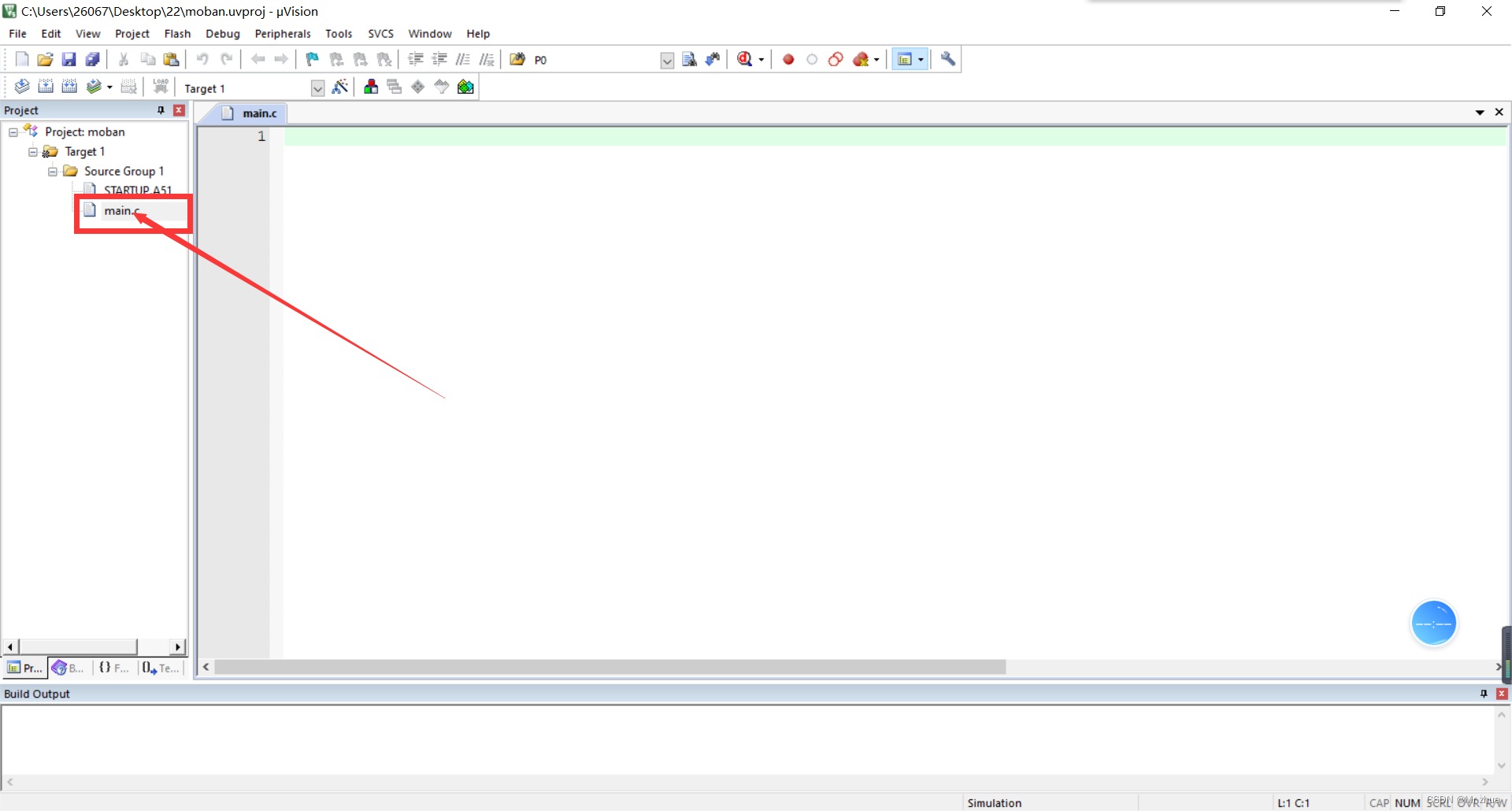Close the Build Output panel
Image resolution: width=1512 pixels, height=811 pixels.
click(1502, 694)
